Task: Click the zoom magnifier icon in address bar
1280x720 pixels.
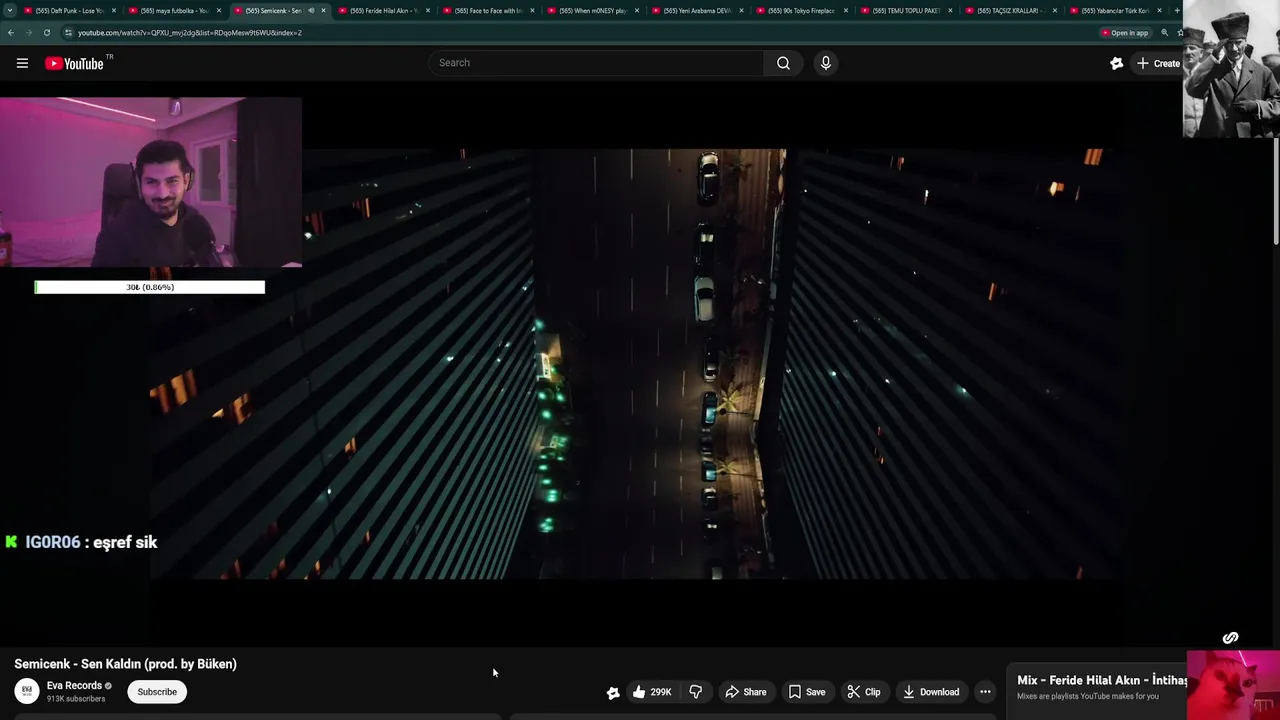Action: point(1164,33)
